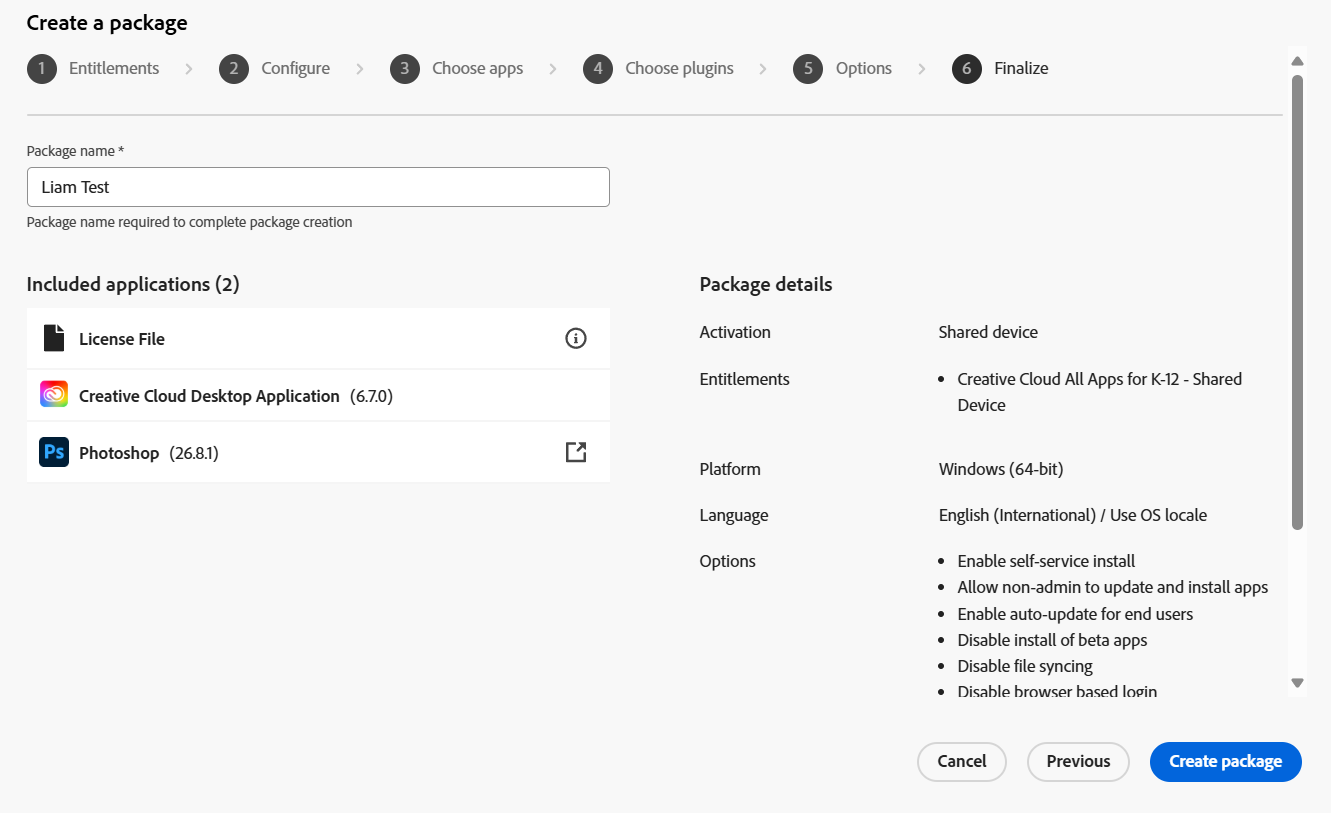Click the Shared device activation value

point(988,332)
